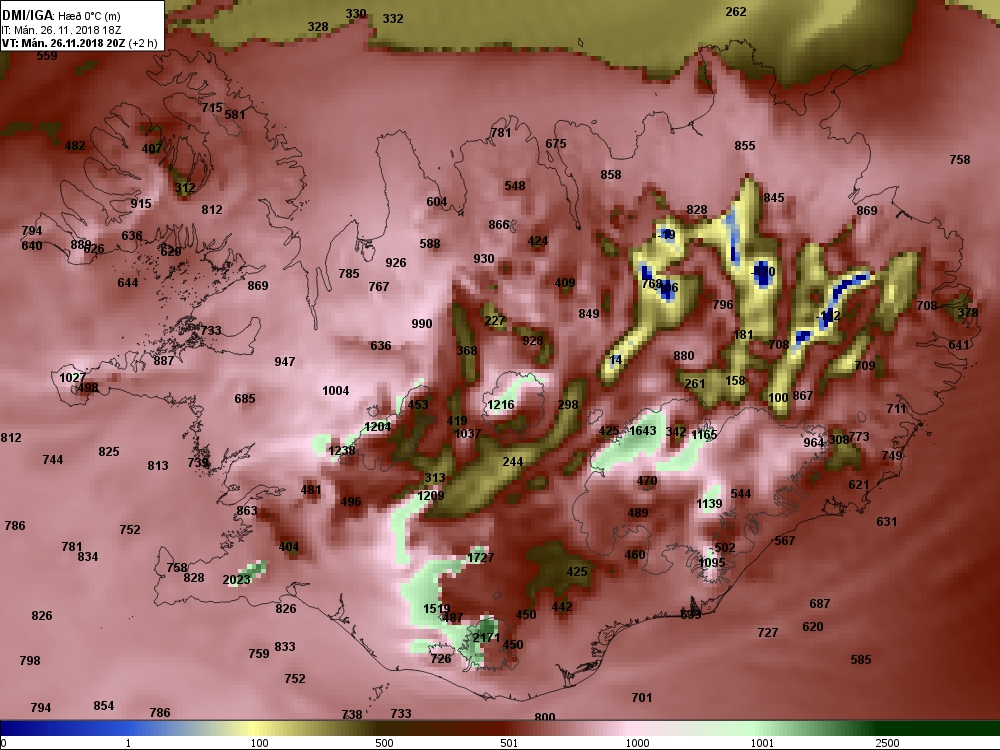Click the 1238 height value
The width and height of the screenshot is (1000, 750).
point(342,451)
